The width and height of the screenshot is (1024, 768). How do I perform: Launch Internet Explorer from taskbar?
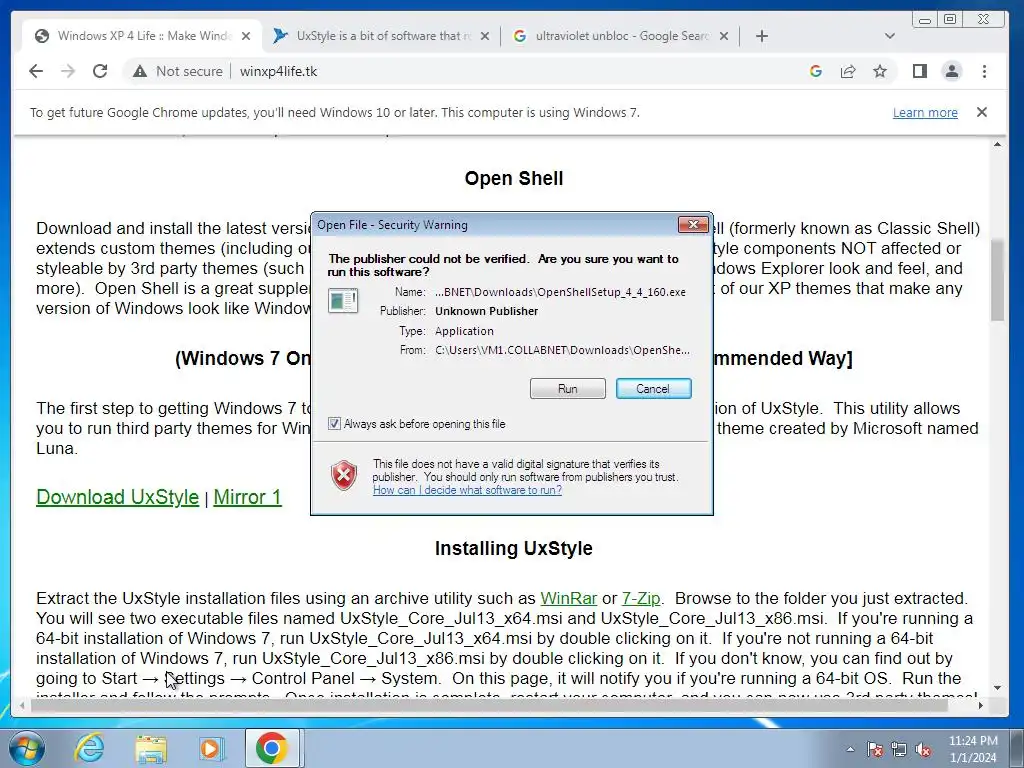[89, 748]
